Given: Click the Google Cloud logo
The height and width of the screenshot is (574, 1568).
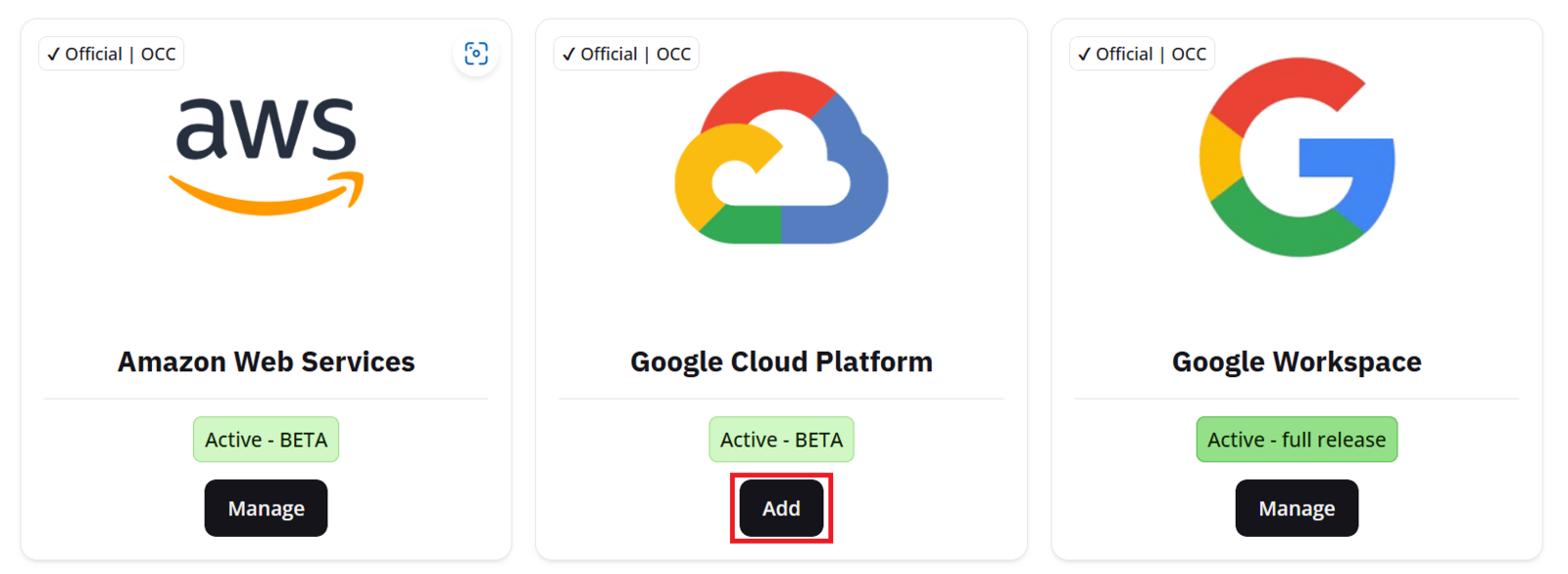Looking at the screenshot, I should pyautogui.click(x=781, y=158).
